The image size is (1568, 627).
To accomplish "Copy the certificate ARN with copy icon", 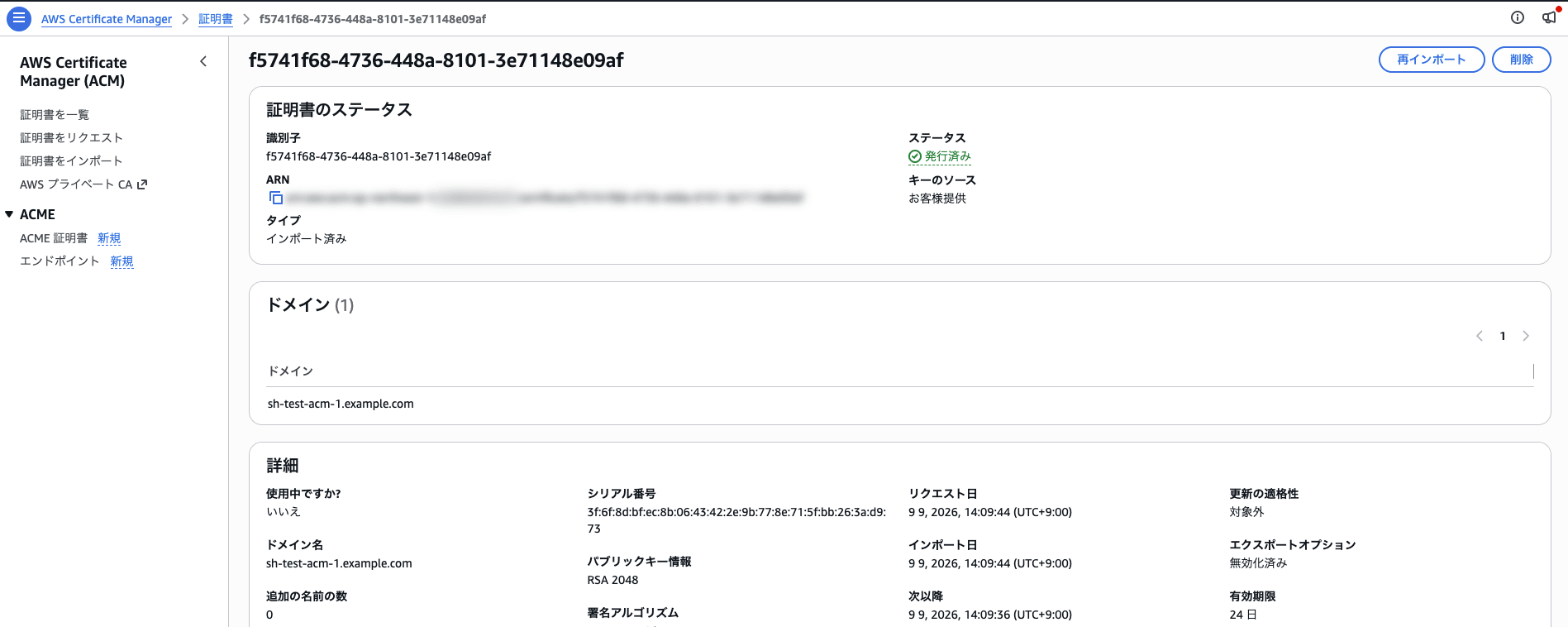I will (x=276, y=198).
